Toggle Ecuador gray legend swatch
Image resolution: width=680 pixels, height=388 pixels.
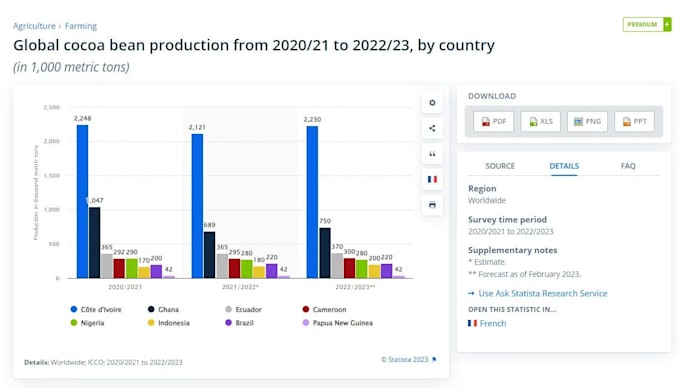point(229,309)
